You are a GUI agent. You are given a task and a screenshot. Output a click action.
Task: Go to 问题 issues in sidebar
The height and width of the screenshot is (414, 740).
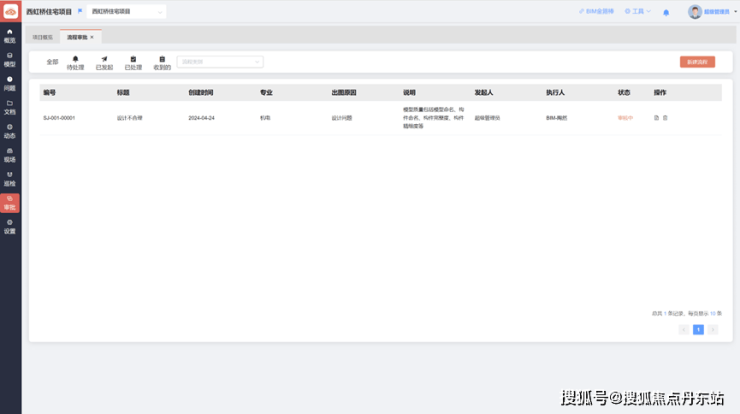[x=10, y=83]
